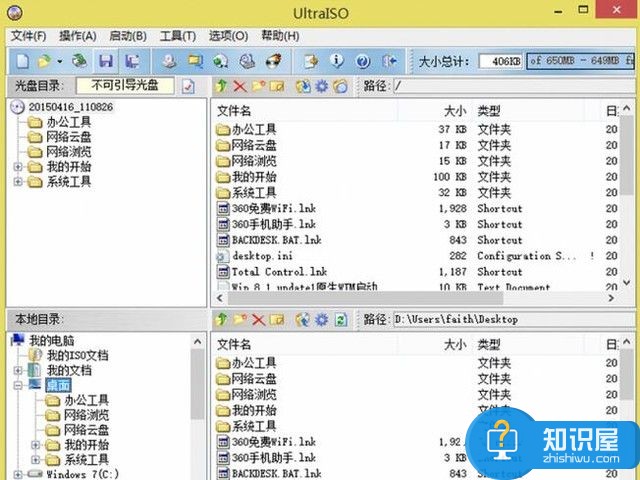Sort disc file list by 大小 header
This screenshot has height=480, width=640.
435,111
